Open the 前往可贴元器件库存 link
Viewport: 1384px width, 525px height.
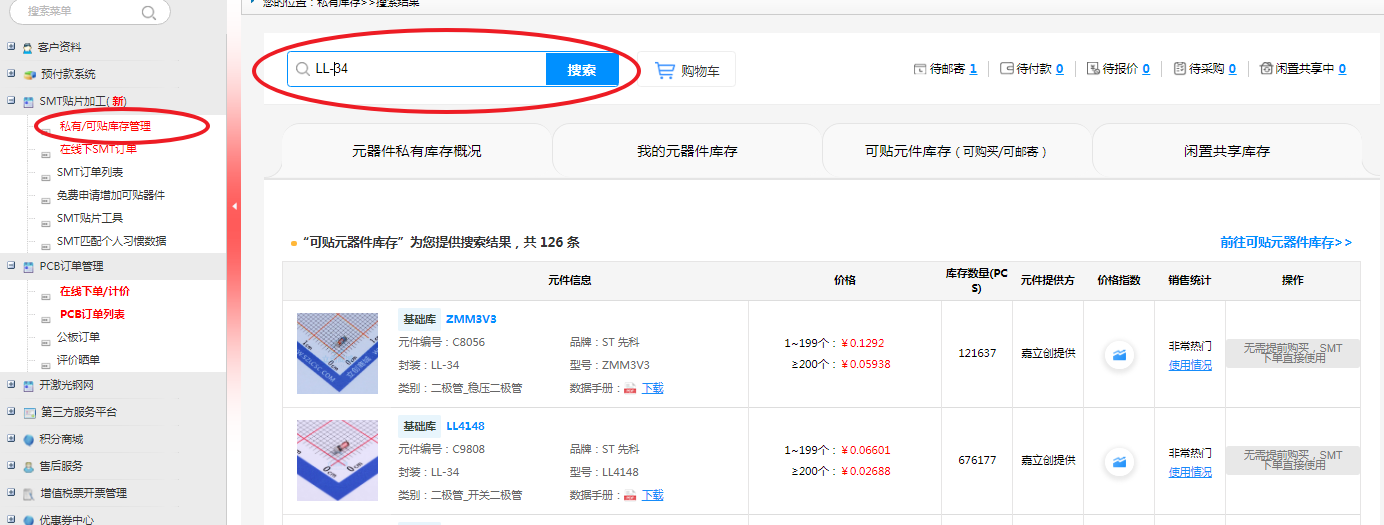pos(1285,242)
